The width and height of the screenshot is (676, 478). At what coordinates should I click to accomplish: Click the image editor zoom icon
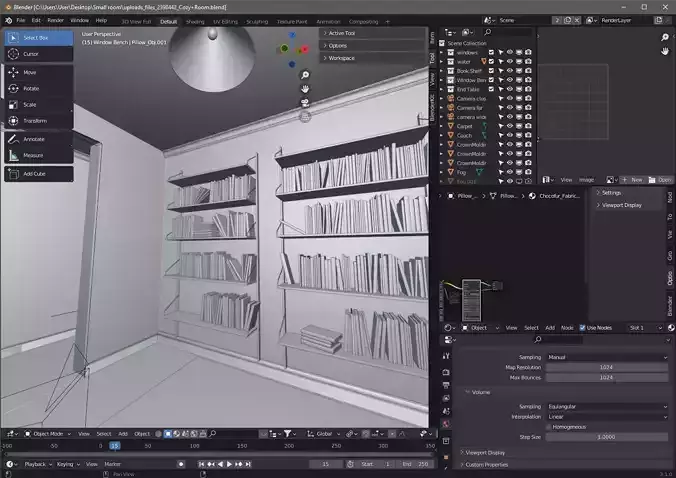click(665, 37)
